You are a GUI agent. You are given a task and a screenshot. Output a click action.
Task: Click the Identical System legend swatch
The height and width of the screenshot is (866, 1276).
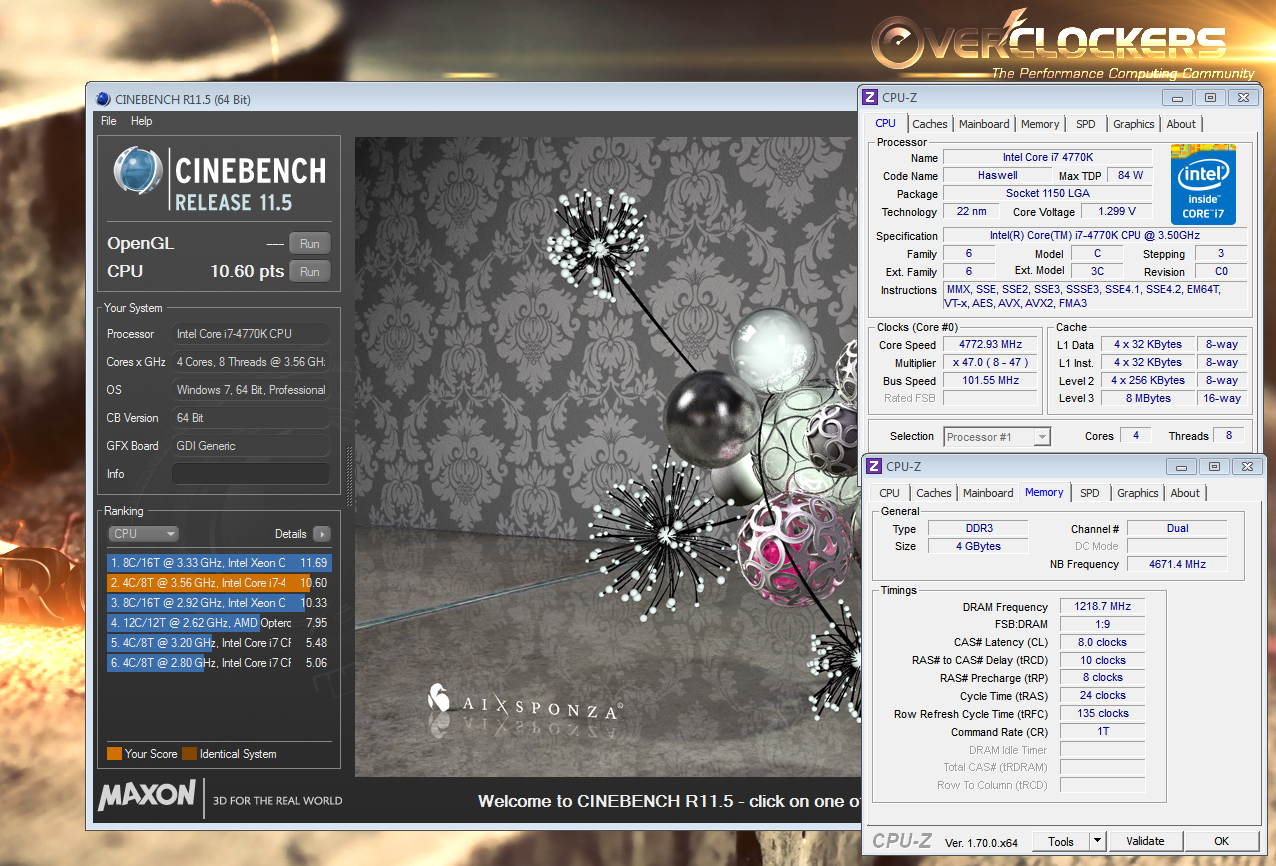(x=189, y=754)
